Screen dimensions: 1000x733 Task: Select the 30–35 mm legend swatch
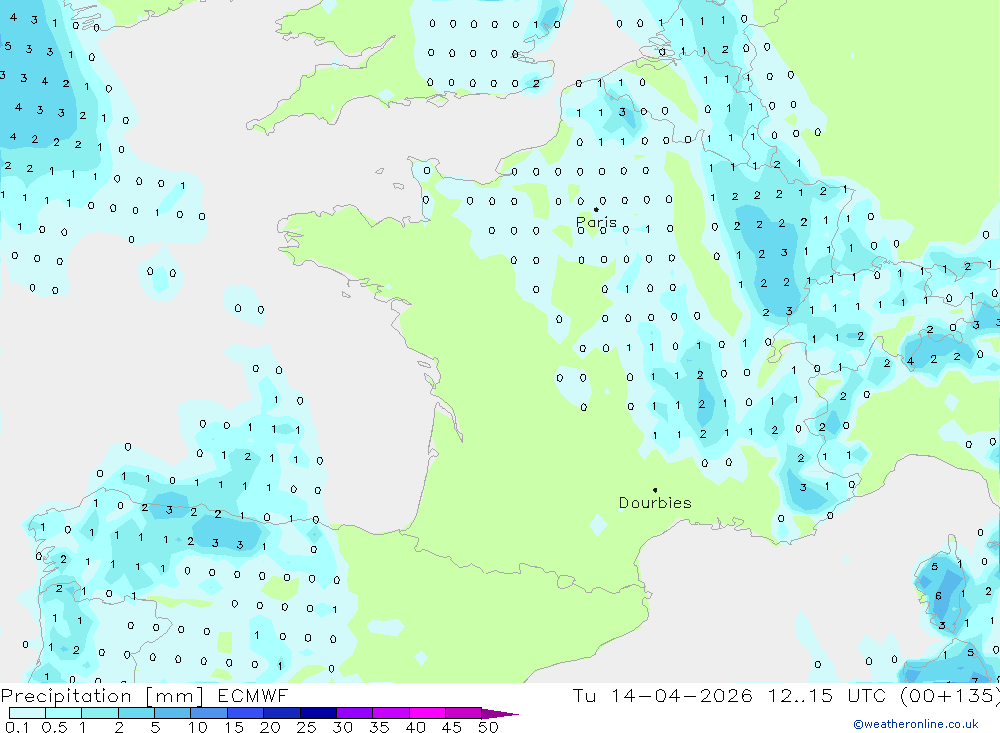click(355, 713)
